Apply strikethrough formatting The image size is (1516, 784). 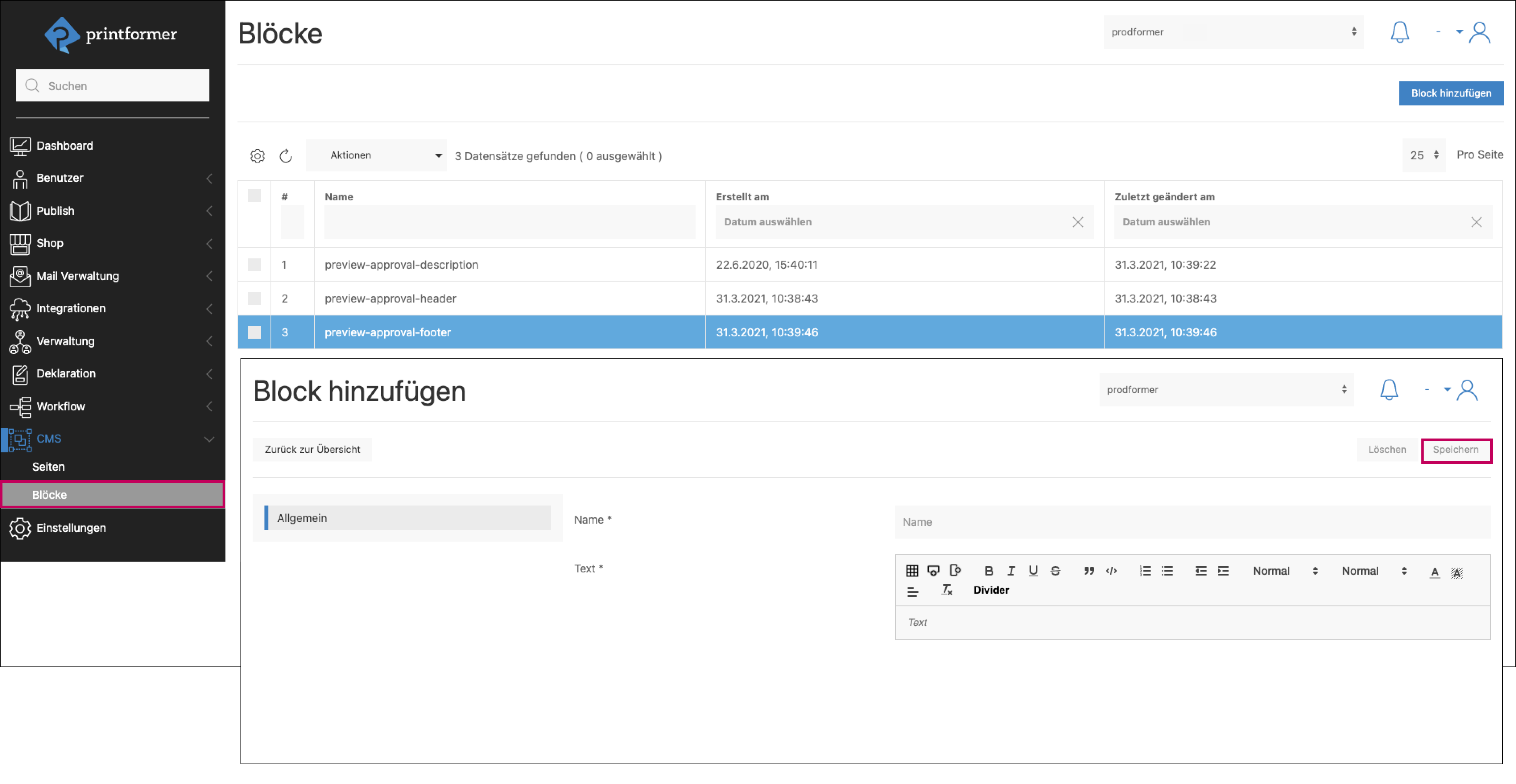point(1055,571)
